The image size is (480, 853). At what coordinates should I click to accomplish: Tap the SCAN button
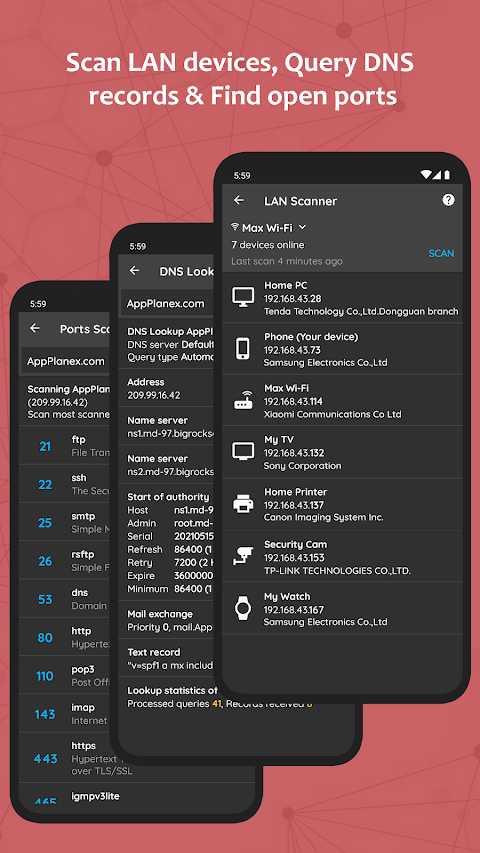click(x=441, y=254)
